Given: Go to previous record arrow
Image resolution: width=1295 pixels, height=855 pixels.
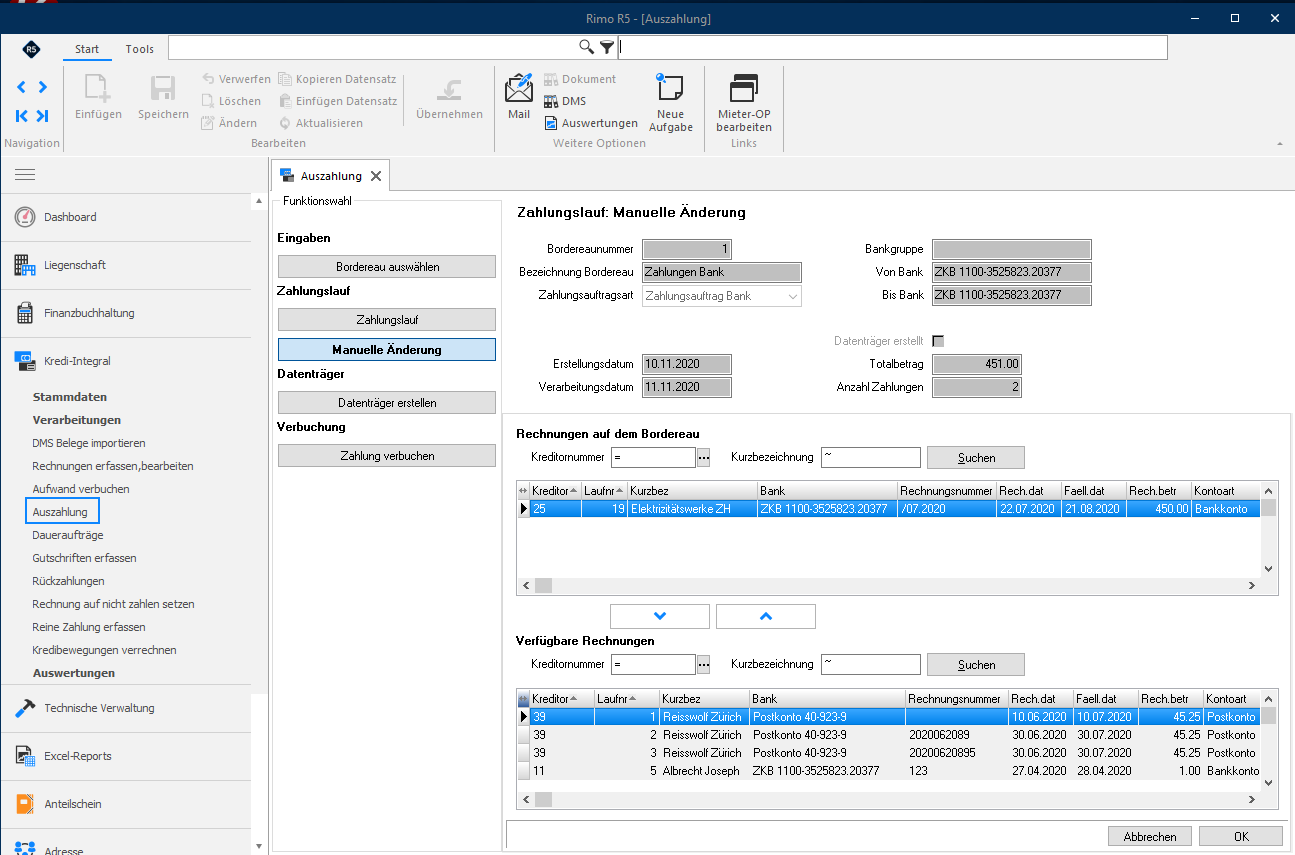Looking at the screenshot, I should pyautogui.click(x=21, y=87).
